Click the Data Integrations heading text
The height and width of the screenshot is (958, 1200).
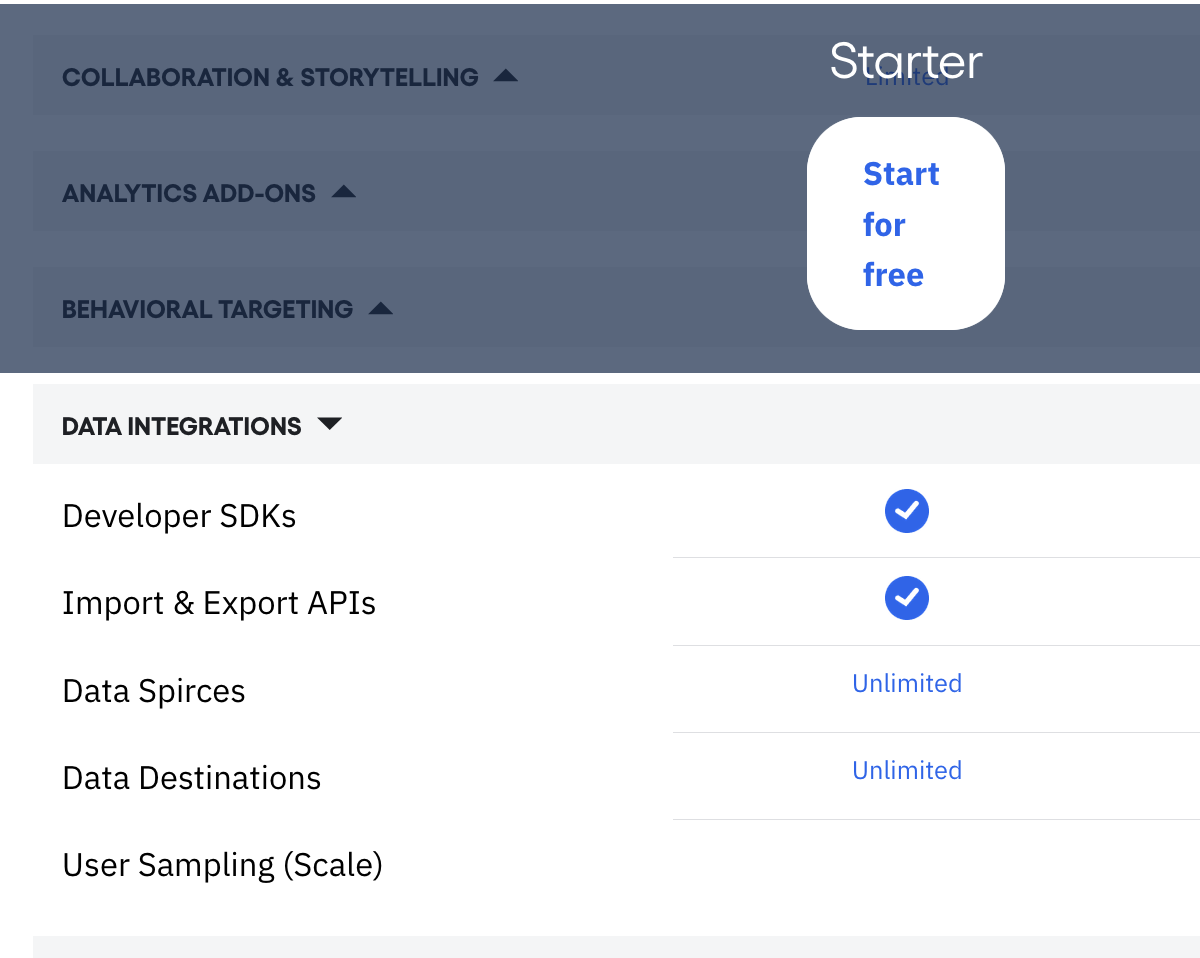point(181,427)
